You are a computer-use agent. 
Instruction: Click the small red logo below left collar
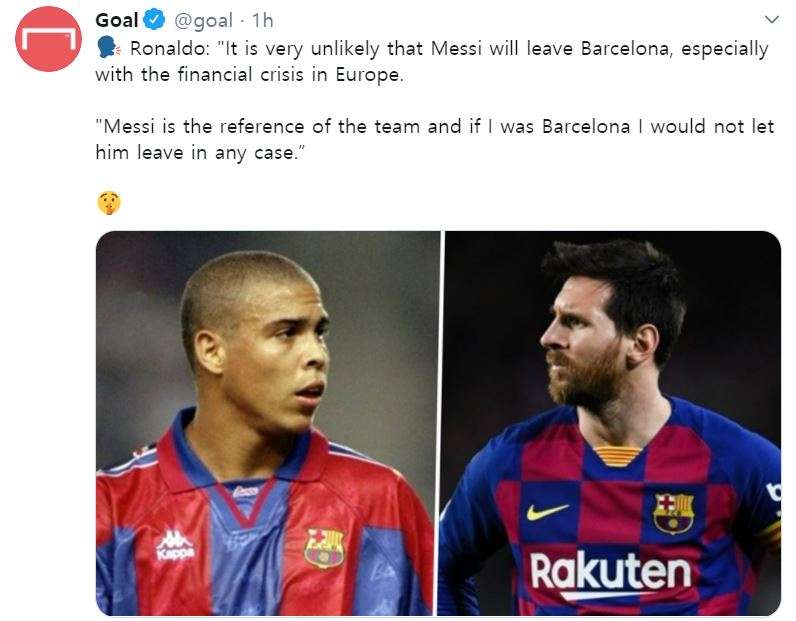point(245,490)
